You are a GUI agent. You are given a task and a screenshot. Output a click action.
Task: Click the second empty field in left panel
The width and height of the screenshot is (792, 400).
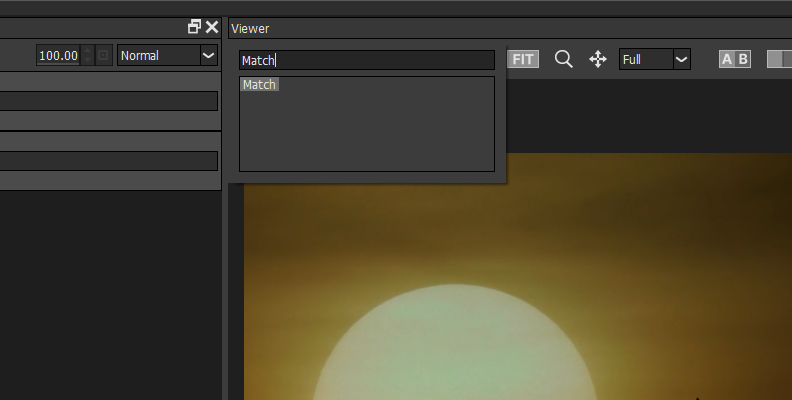click(109, 161)
